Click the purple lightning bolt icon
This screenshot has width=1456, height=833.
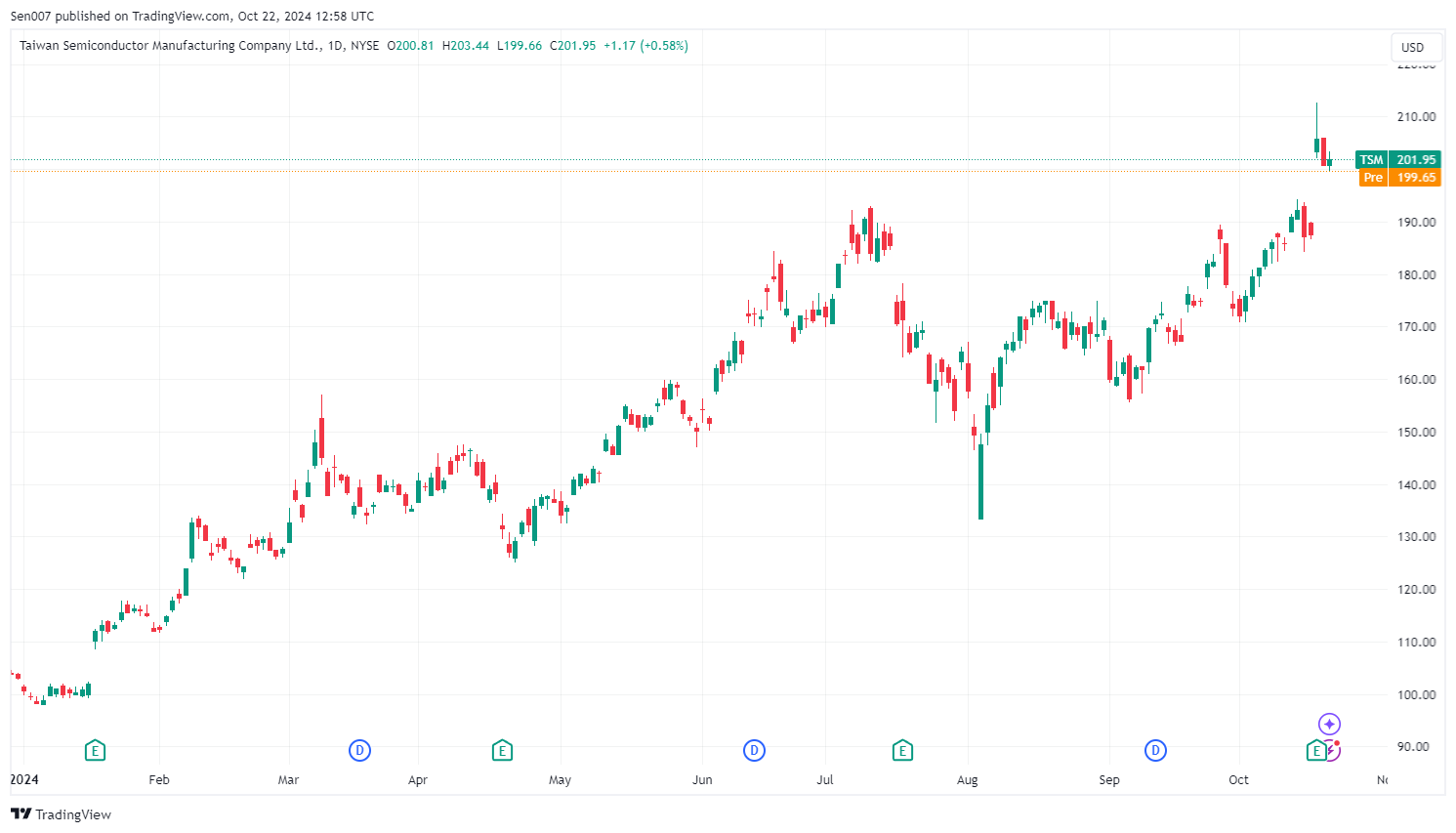pos(1333,750)
